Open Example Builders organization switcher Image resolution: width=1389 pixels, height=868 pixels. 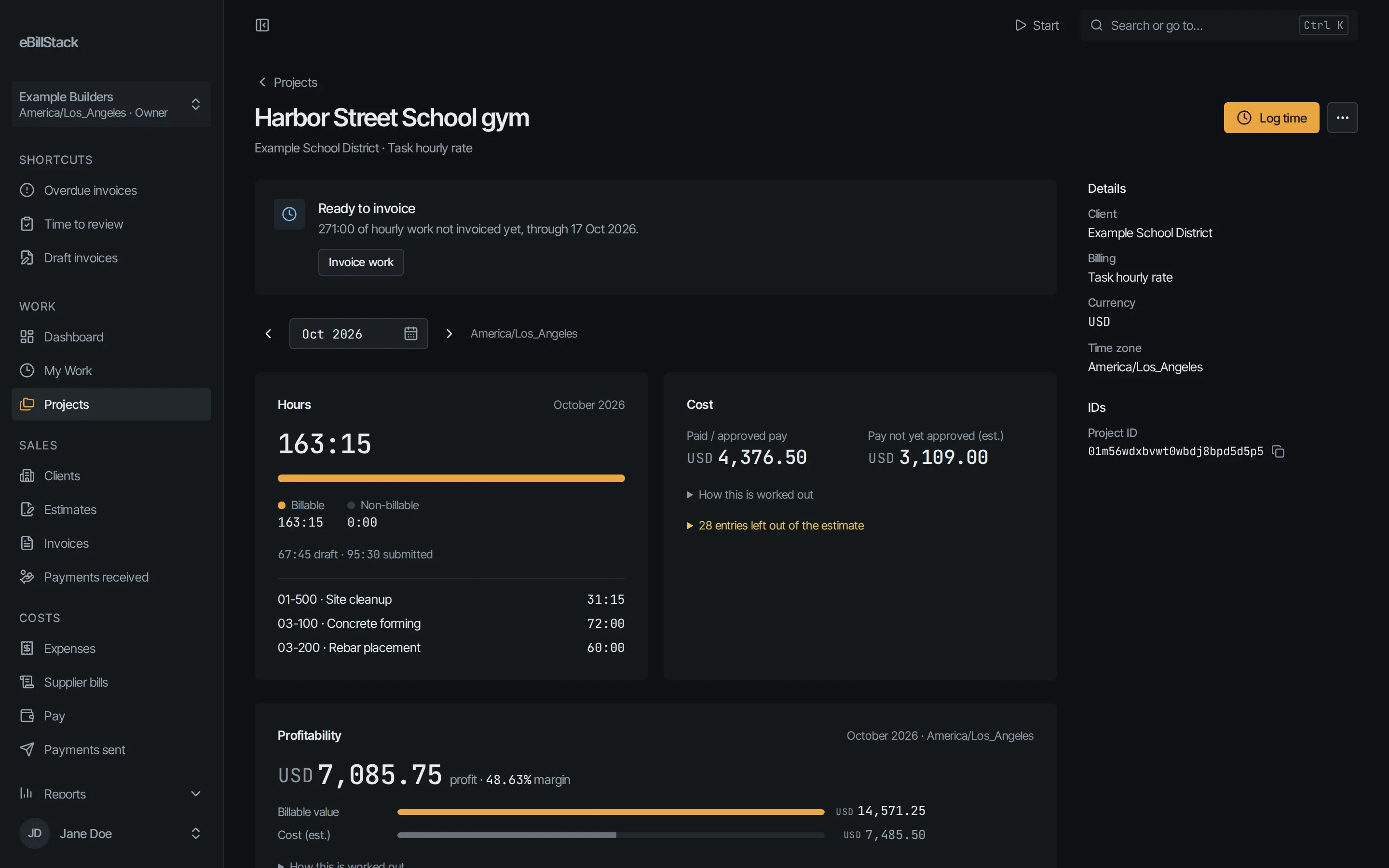tap(111, 104)
